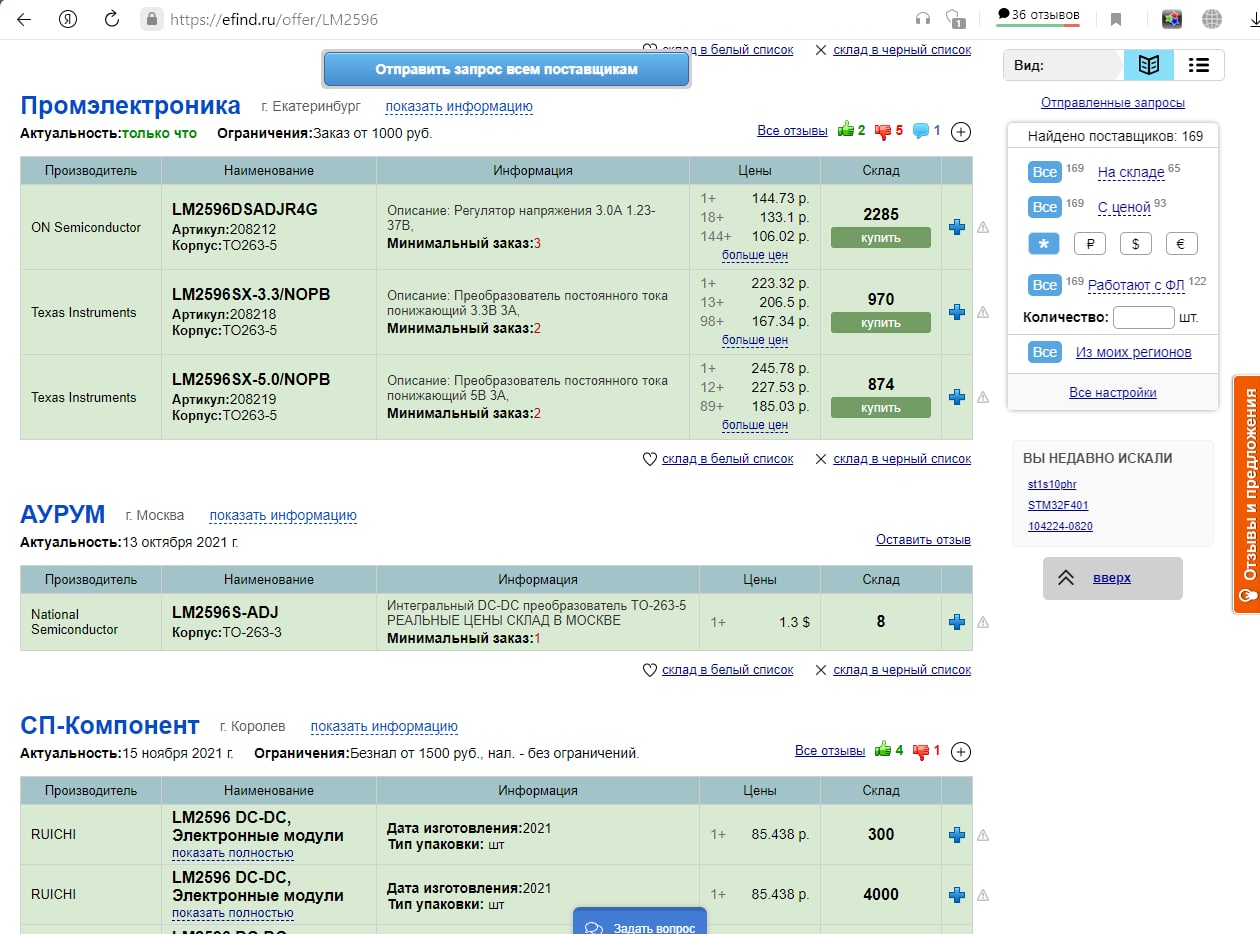Show more prices for LM2596SX-3.3/NOPB
Image resolution: width=1260 pixels, height=934 pixels.
point(755,340)
